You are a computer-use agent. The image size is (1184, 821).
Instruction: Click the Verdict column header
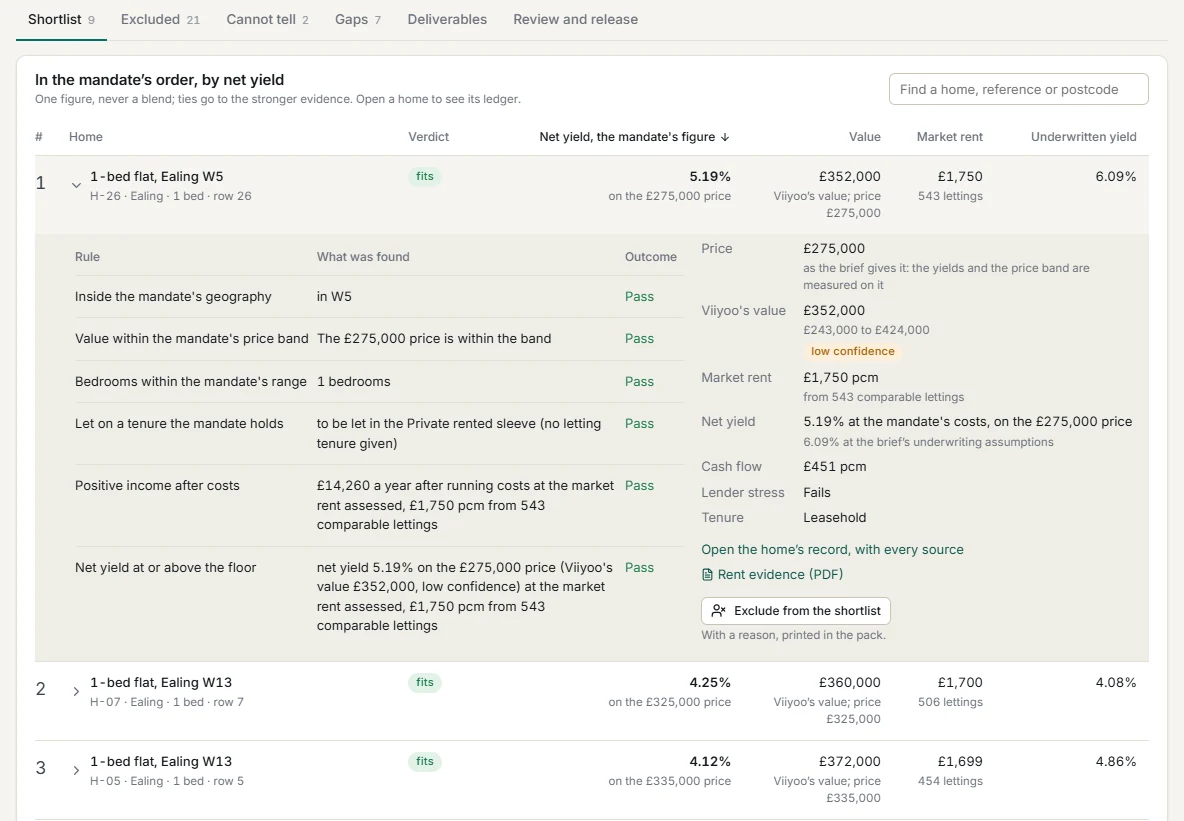pyautogui.click(x=428, y=137)
